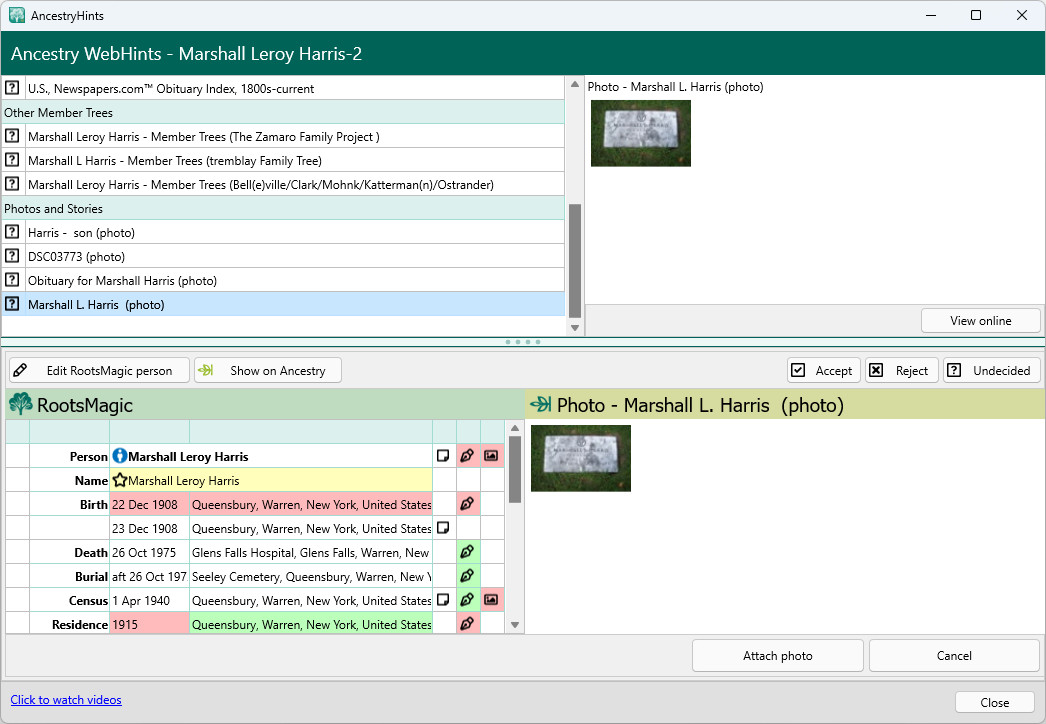Click the splitter dots between panes
Viewport: 1046px width, 724px height.
click(x=523, y=342)
